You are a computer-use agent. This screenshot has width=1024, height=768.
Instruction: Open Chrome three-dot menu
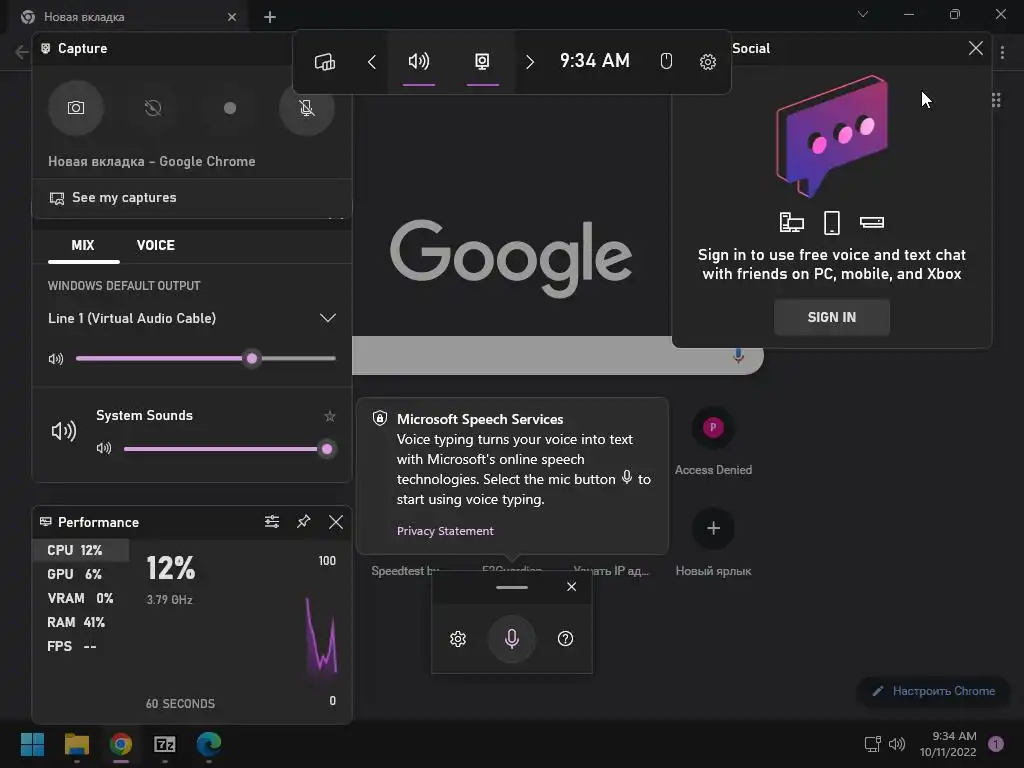1002,52
